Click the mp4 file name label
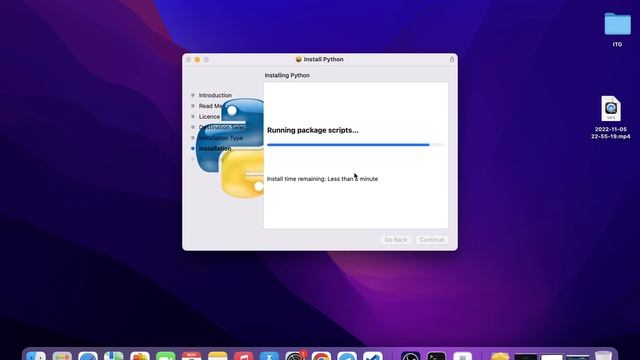Viewport: 640px width, 360px height. [611, 133]
